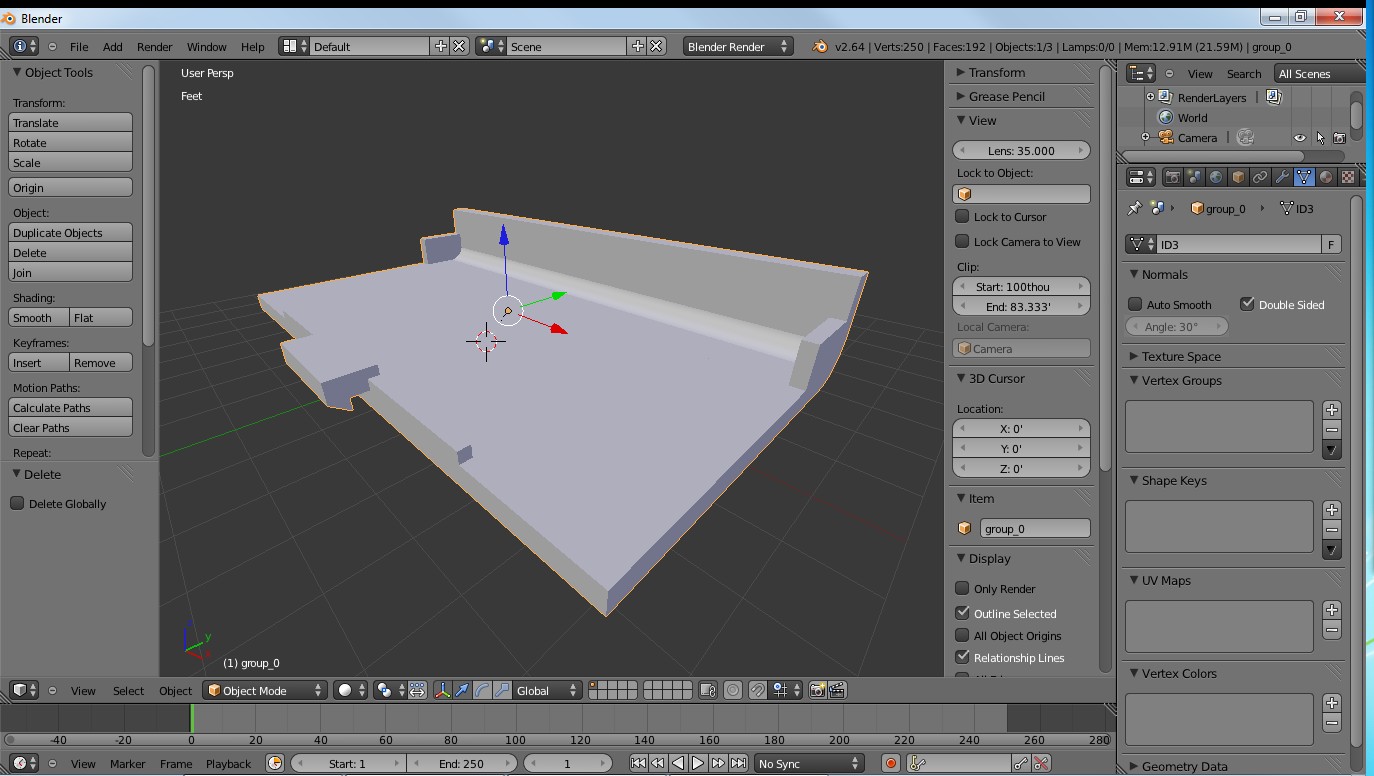
Task: Uncheck Double Sided checkbox
Action: pyautogui.click(x=1247, y=304)
